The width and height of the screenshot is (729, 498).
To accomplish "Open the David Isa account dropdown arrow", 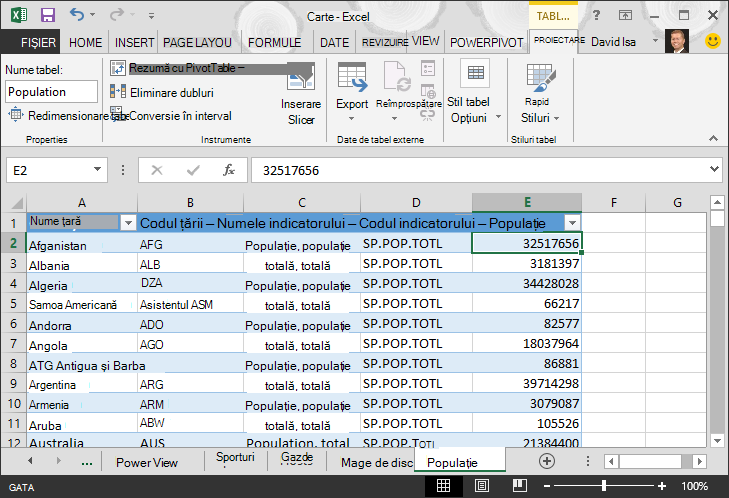I will coord(655,41).
